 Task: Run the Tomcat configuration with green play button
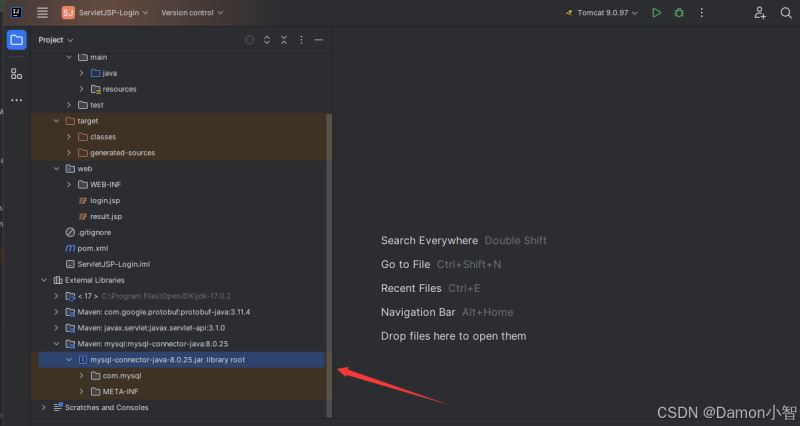[656, 13]
